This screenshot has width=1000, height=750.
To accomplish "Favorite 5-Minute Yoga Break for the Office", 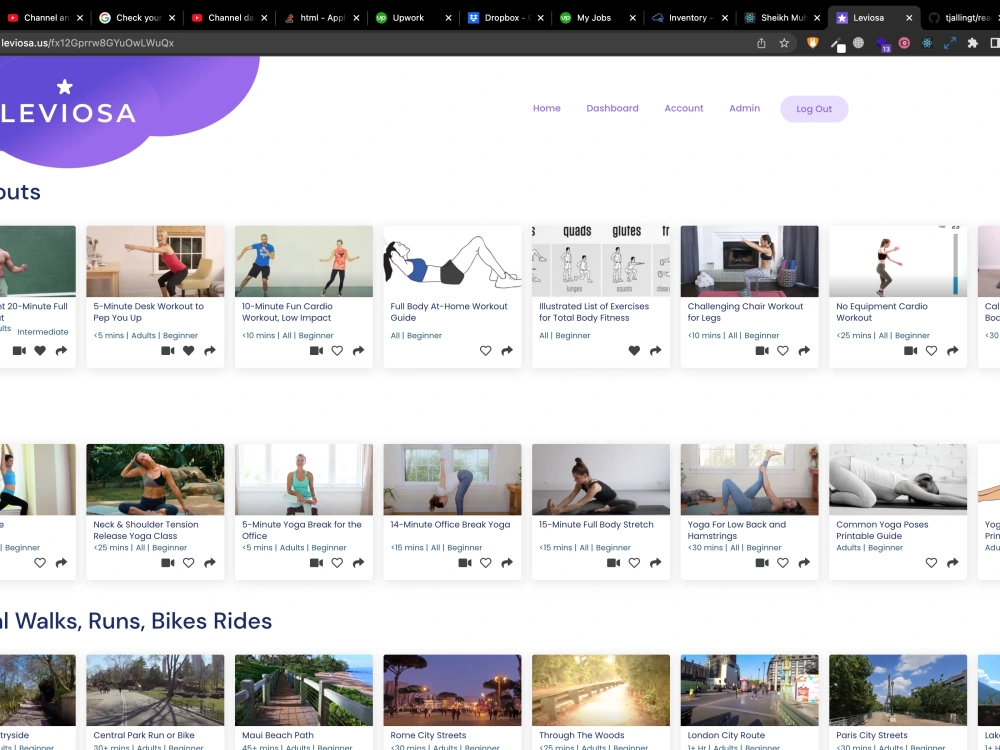I will click(337, 563).
